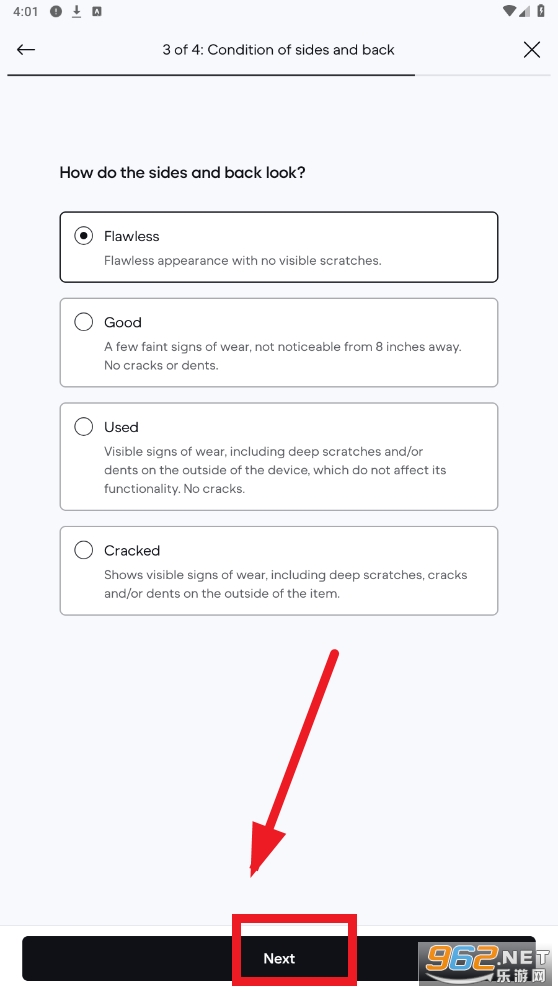Close the condition questionnaire with X

click(x=532, y=49)
